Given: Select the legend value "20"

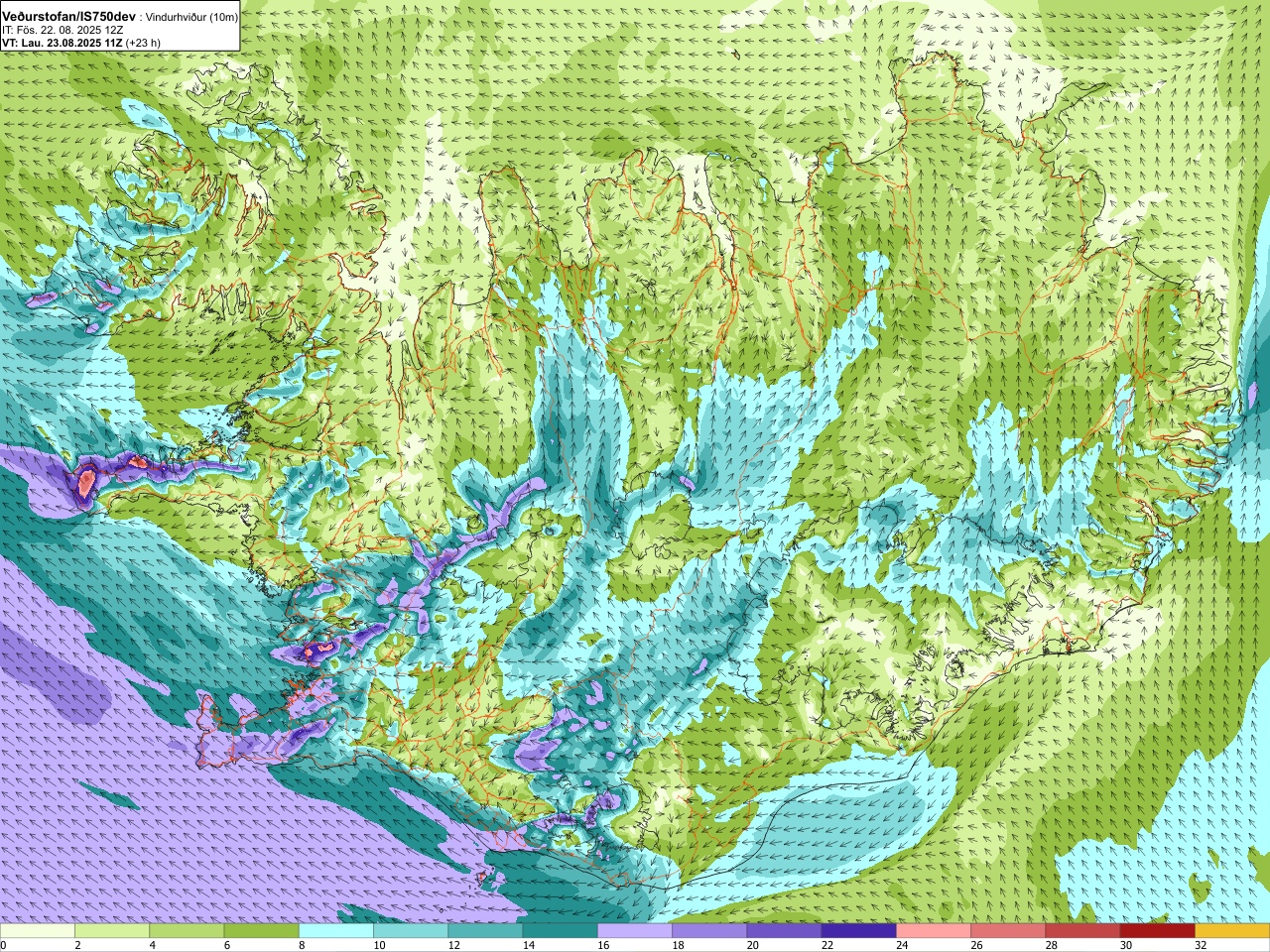Looking at the screenshot, I should [x=753, y=945].
